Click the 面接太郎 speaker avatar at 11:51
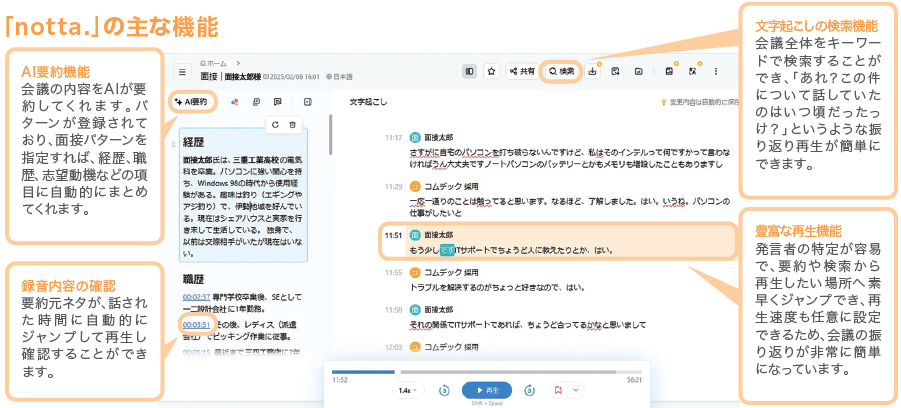Screen dimensions: 901x408 tap(415, 235)
